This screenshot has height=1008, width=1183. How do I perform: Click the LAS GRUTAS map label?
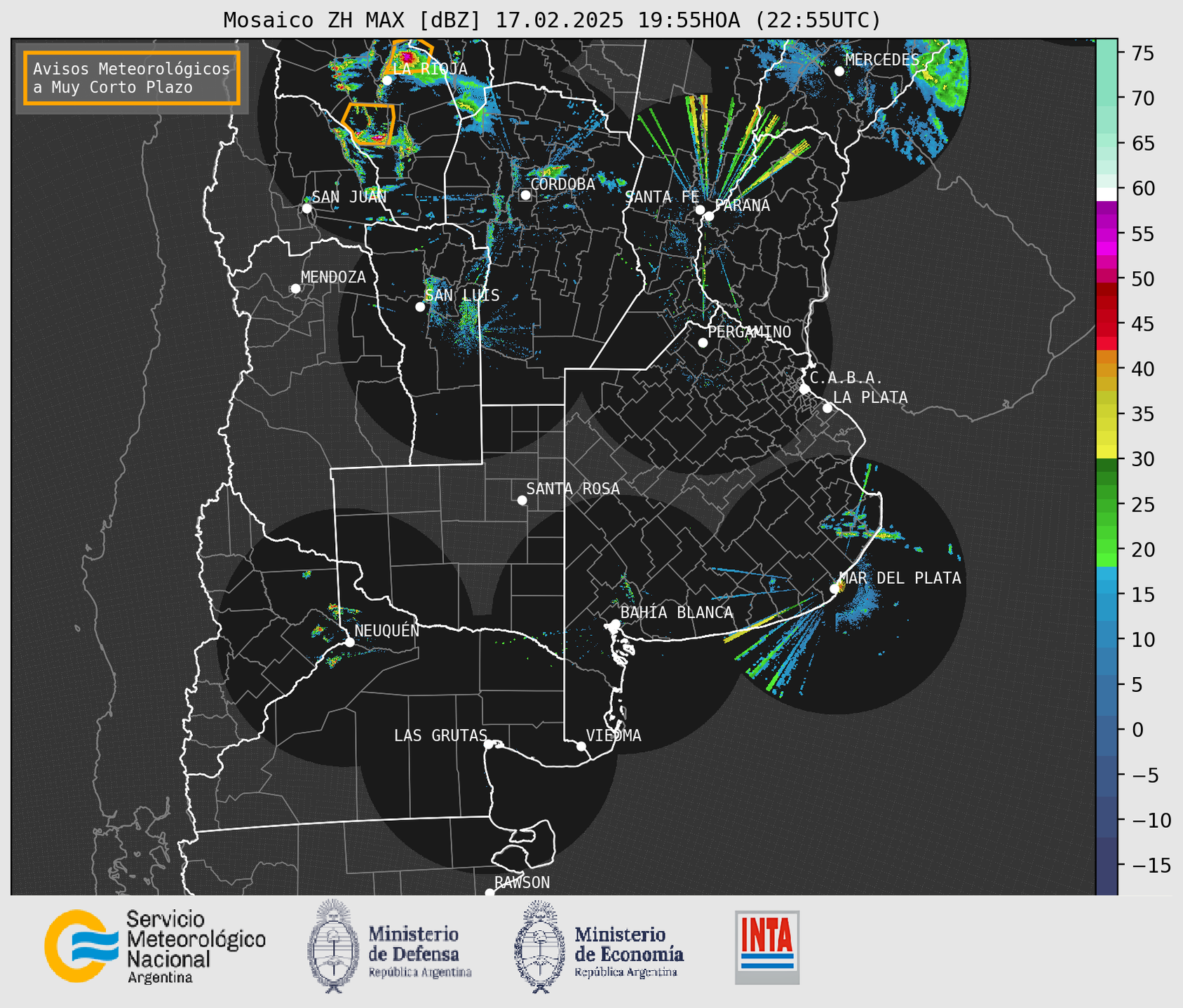pos(440,735)
